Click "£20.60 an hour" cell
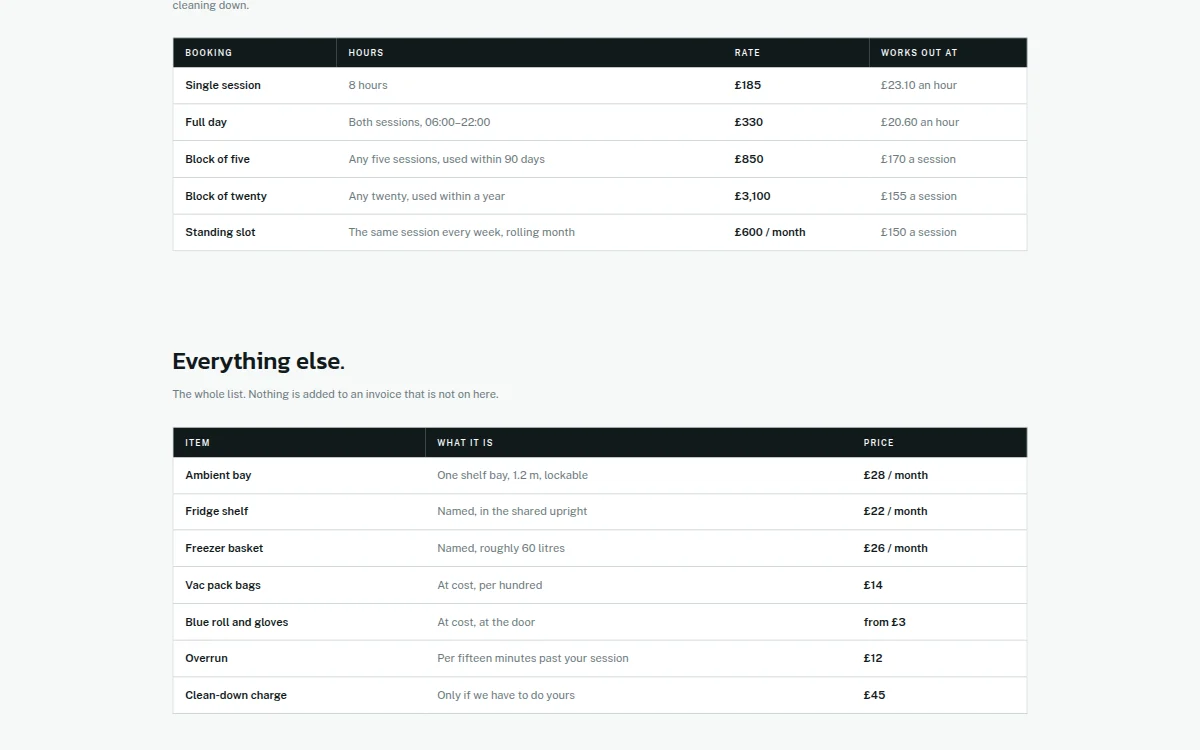The image size is (1200, 750). (x=920, y=122)
